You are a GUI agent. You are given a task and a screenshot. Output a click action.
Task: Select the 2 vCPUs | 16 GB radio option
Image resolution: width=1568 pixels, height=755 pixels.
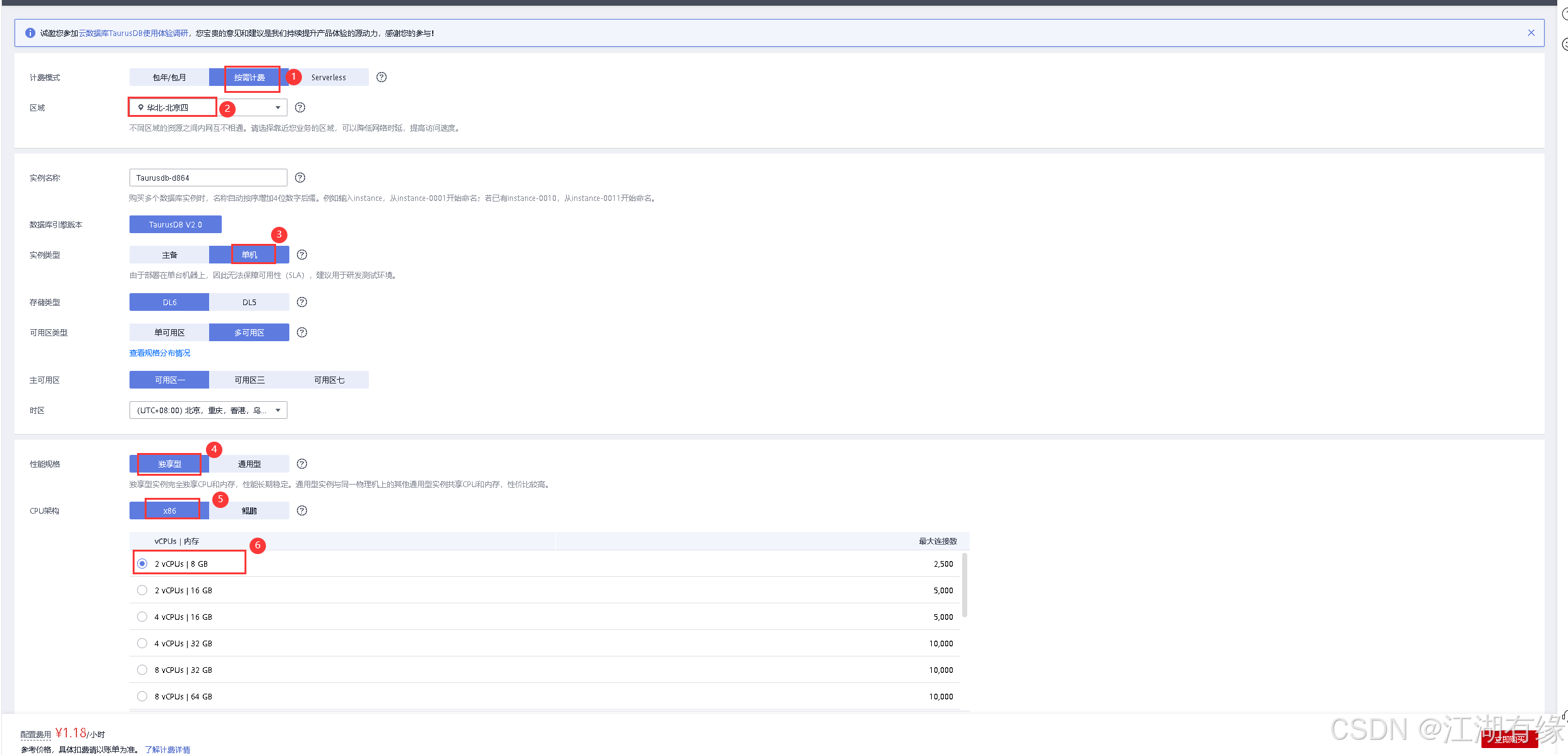(142, 590)
